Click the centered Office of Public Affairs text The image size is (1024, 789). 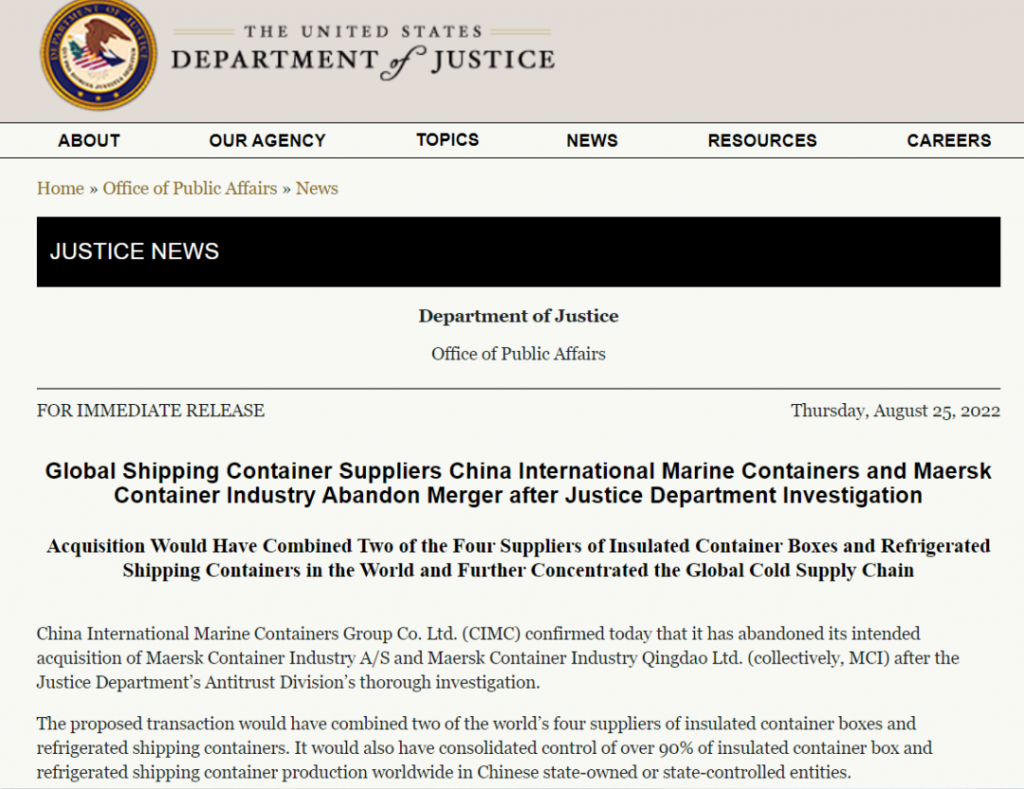pos(518,353)
